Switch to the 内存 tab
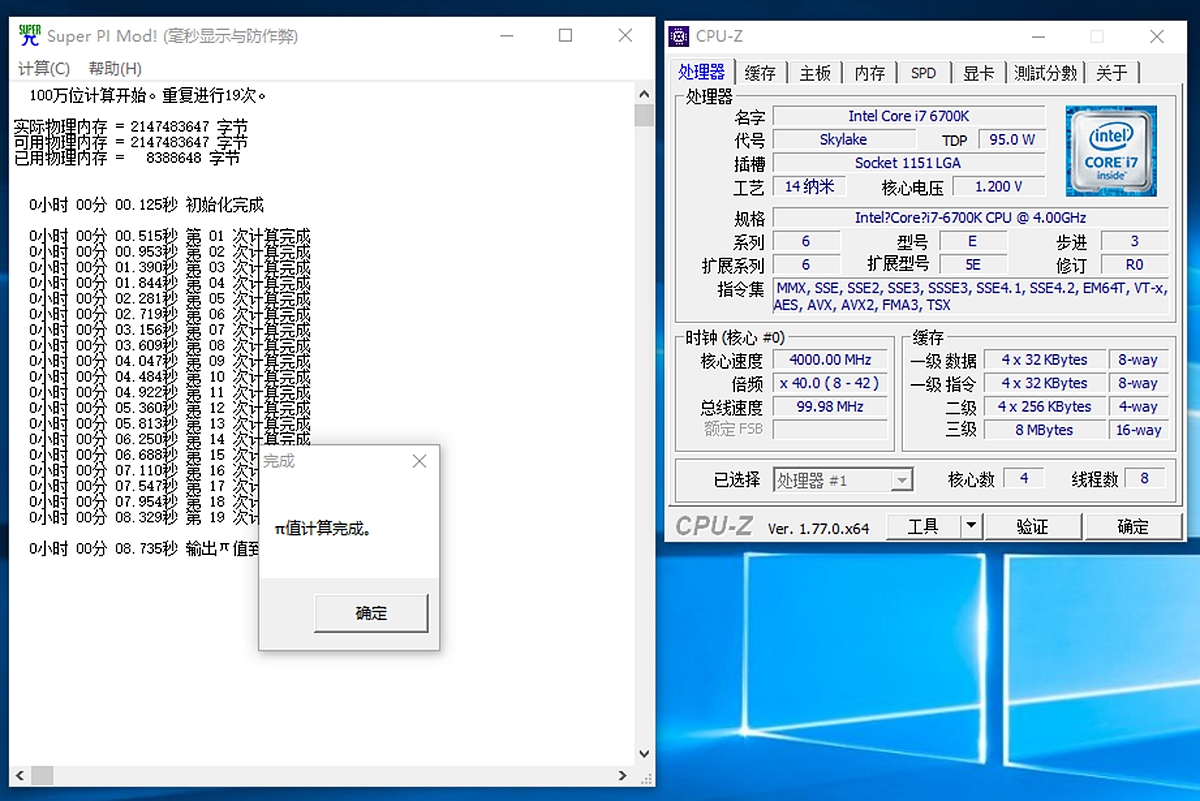 (x=869, y=72)
